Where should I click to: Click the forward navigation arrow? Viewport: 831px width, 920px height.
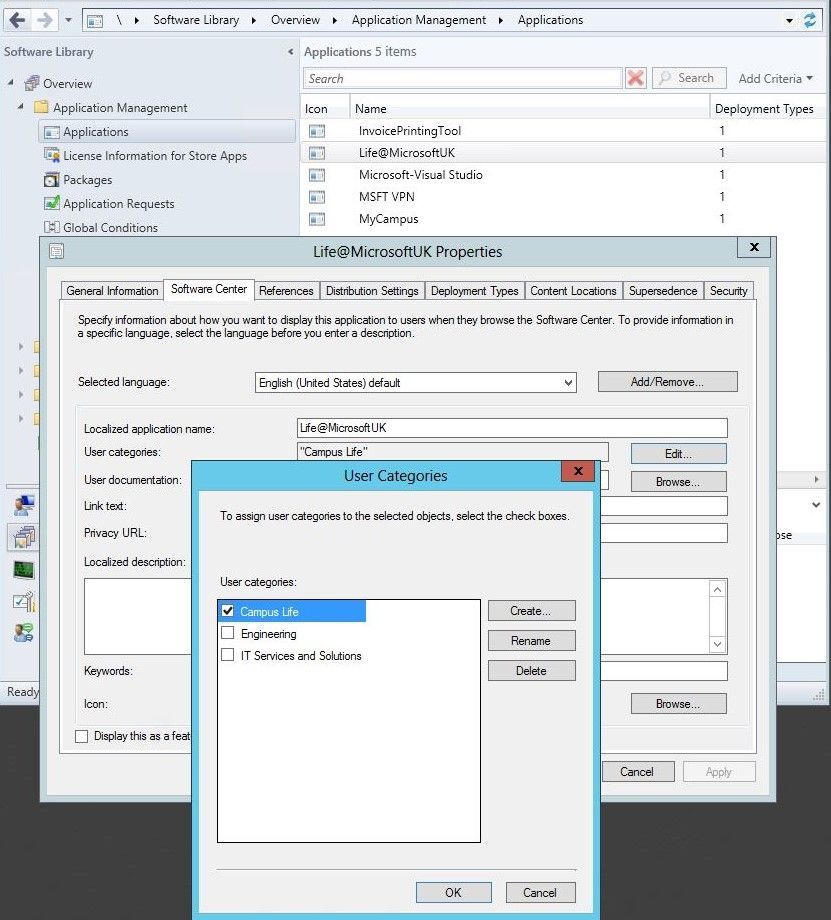coord(45,21)
